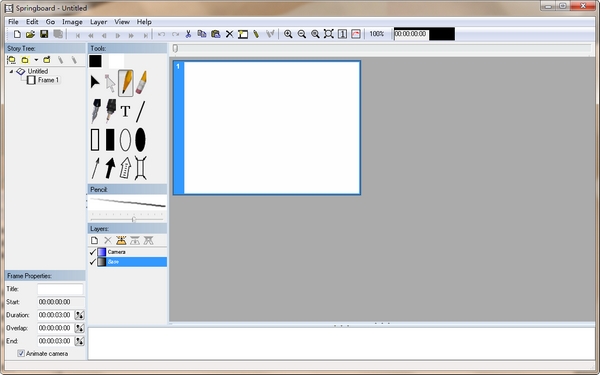Click the add folder icon in Story Tree
This screenshot has height=375, width=600.
pyautogui.click(x=25, y=60)
